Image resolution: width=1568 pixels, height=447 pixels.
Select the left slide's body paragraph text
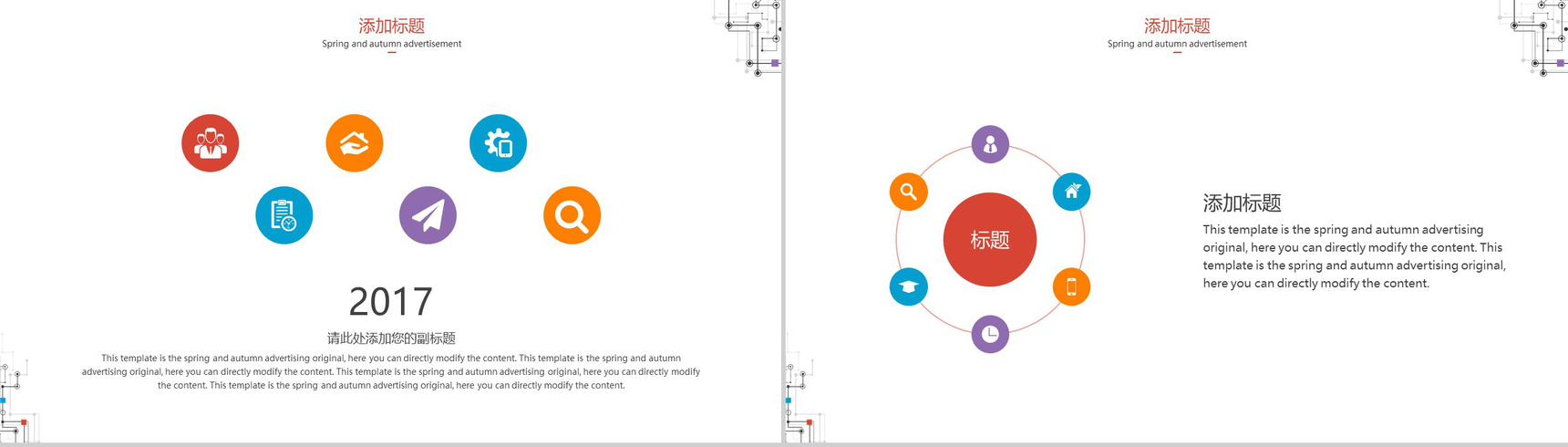coord(391,371)
